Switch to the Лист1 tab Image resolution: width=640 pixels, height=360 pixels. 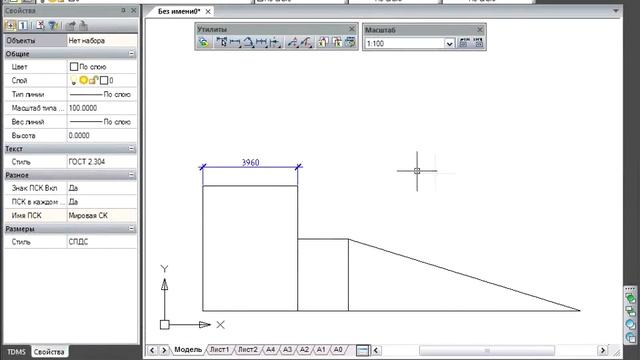click(220, 349)
